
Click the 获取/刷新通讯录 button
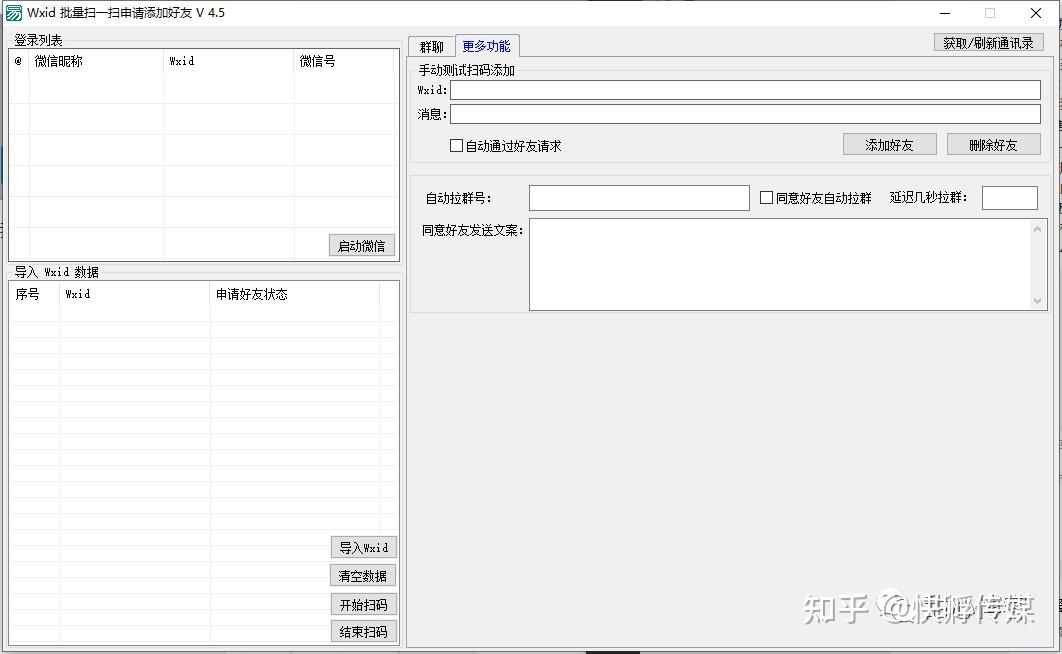coord(988,43)
